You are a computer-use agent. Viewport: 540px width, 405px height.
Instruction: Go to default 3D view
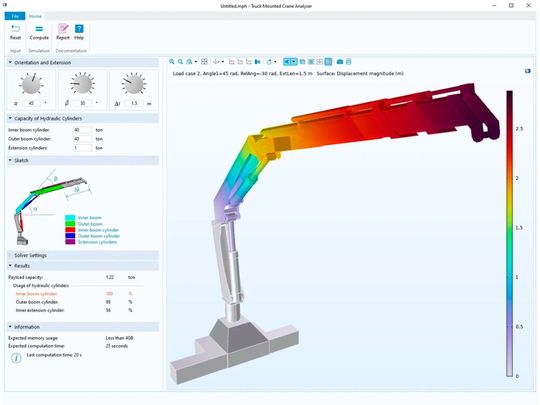pos(216,62)
